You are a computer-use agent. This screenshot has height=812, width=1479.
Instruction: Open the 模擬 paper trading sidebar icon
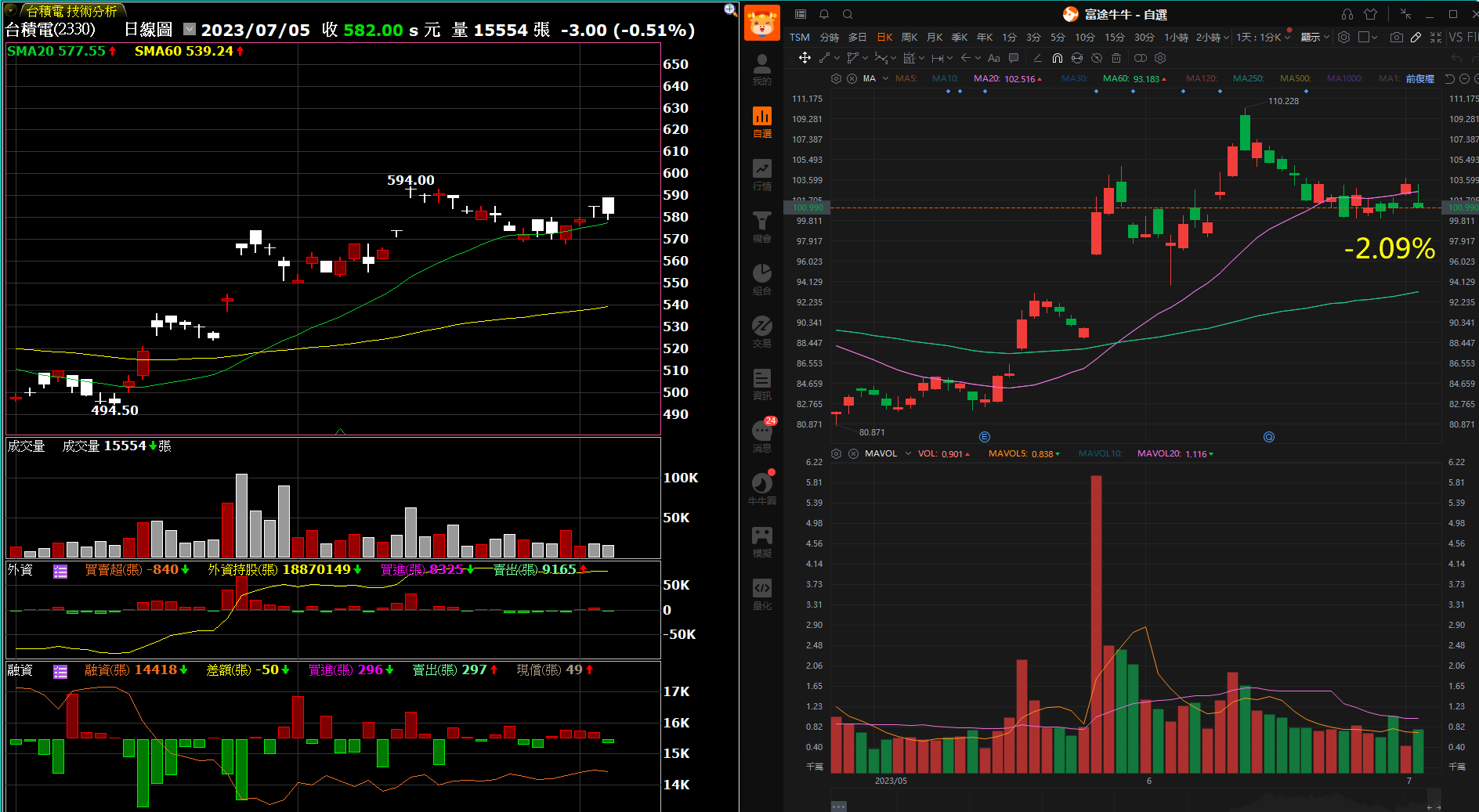[x=761, y=542]
